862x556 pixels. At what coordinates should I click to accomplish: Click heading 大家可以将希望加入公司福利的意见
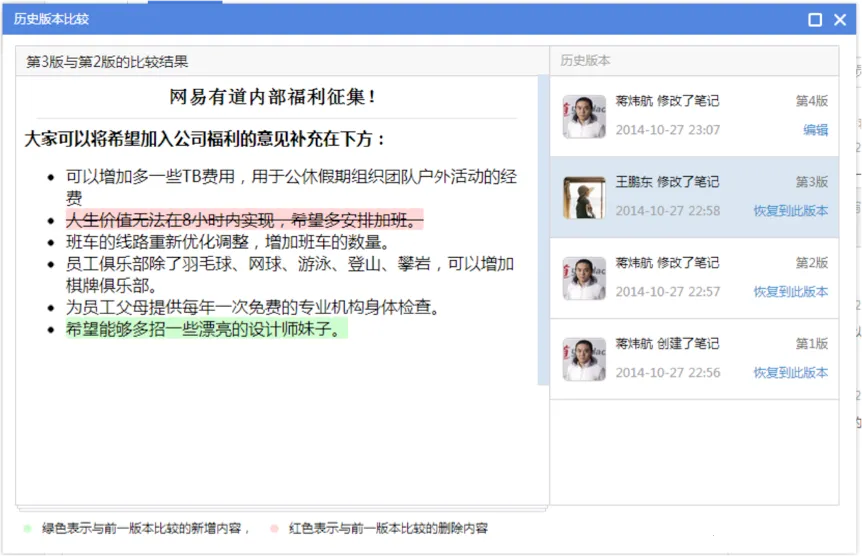(x=204, y=139)
